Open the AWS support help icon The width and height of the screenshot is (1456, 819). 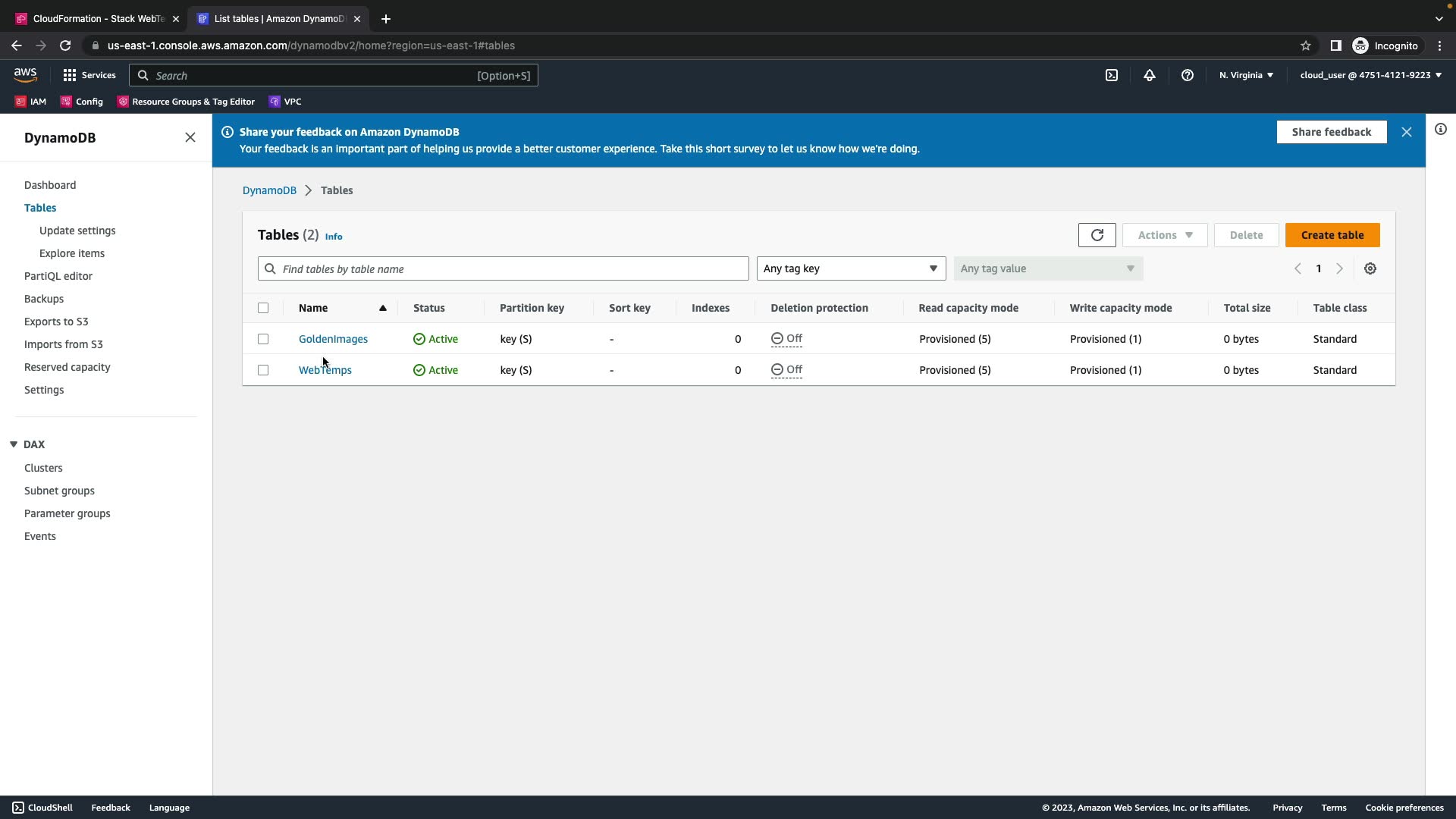[1187, 75]
